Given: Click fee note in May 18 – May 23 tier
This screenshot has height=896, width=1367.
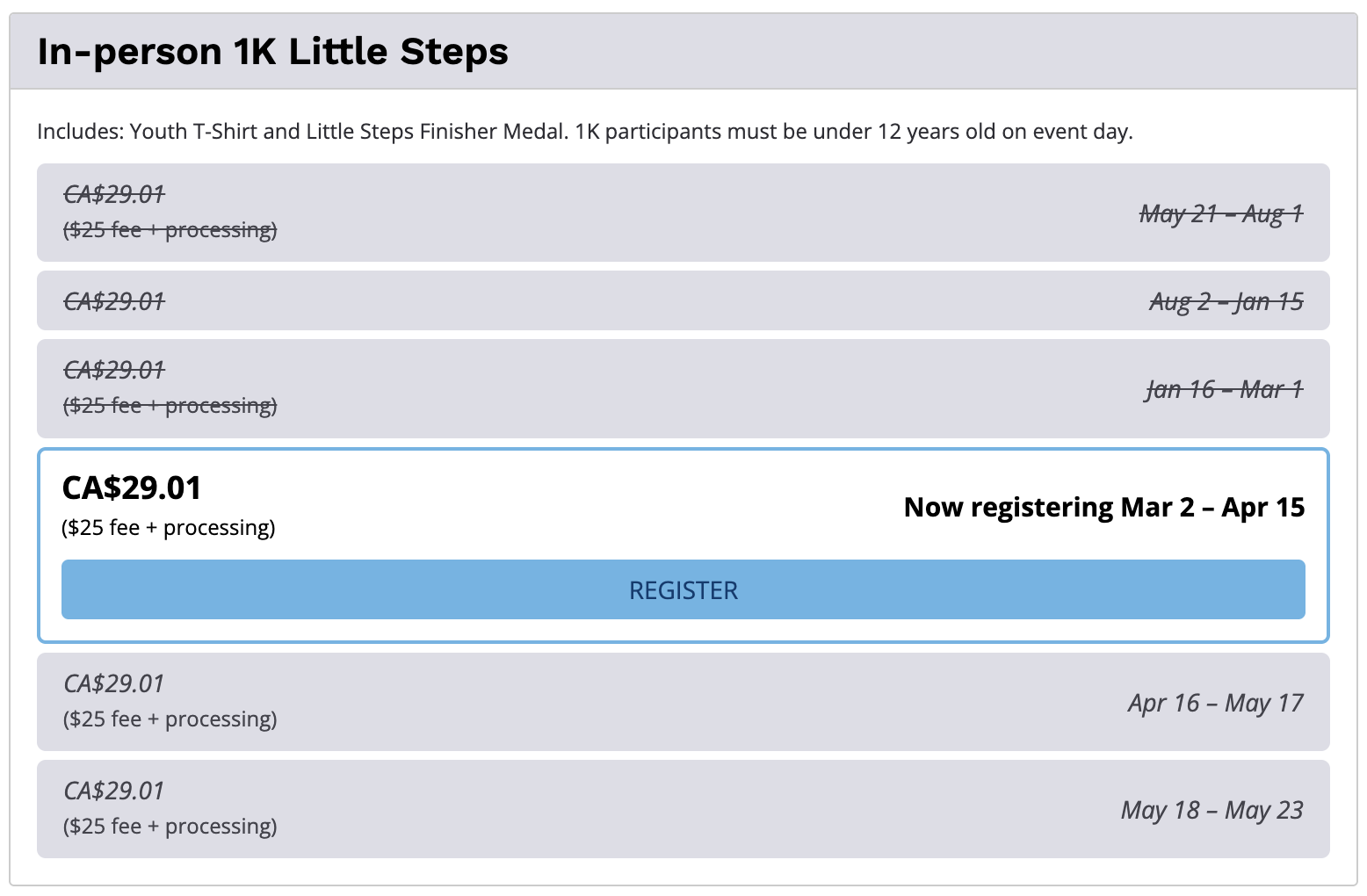Looking at the screenshot, I should (170, 827).
